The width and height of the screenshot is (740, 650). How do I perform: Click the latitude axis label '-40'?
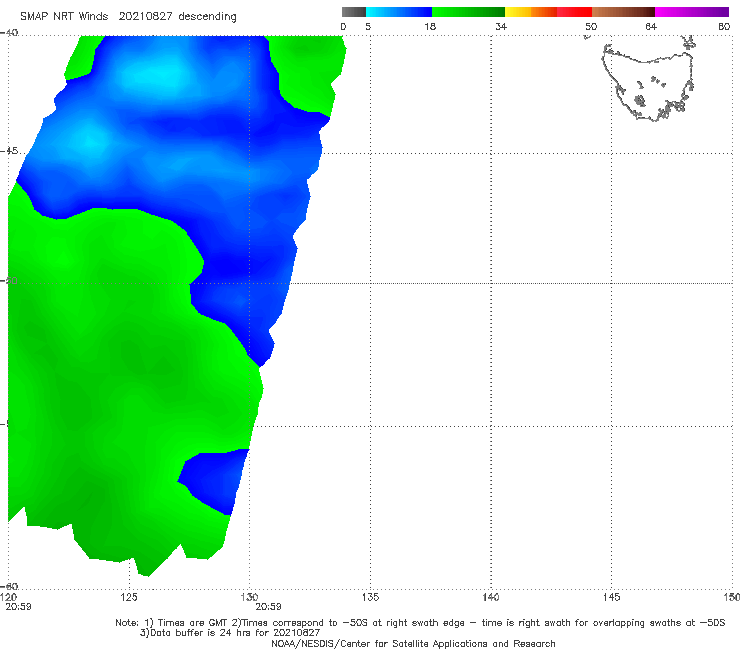(x=9, y=33)
